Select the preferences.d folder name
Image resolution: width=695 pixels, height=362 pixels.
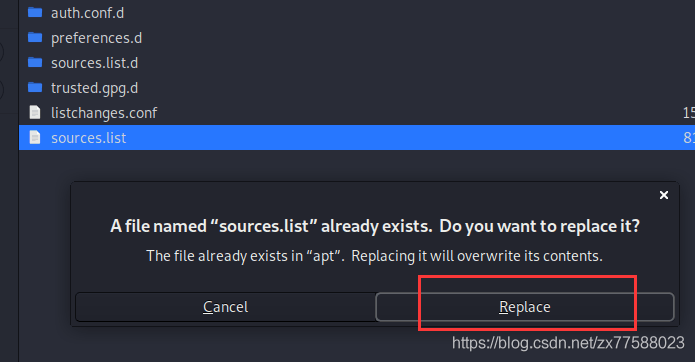[x=97, y=39]
